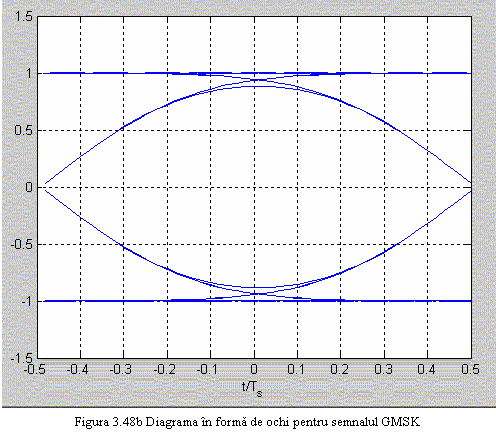The width and height of the screenshot is (496, 446).
Task: Click the -1.5 y-axis tick label
Action: pos(22,358)
